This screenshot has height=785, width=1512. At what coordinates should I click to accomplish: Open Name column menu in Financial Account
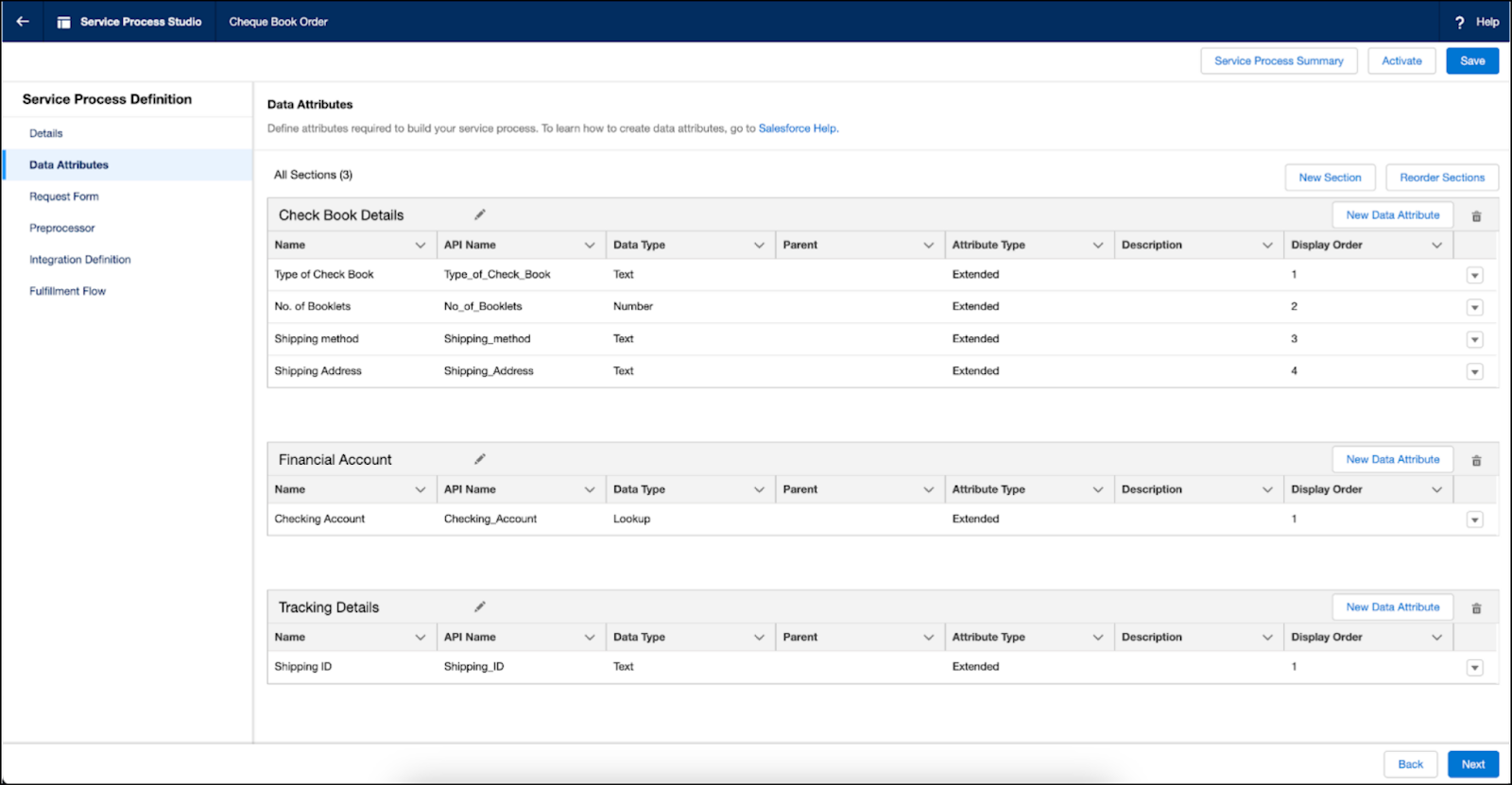click(421, 489)
